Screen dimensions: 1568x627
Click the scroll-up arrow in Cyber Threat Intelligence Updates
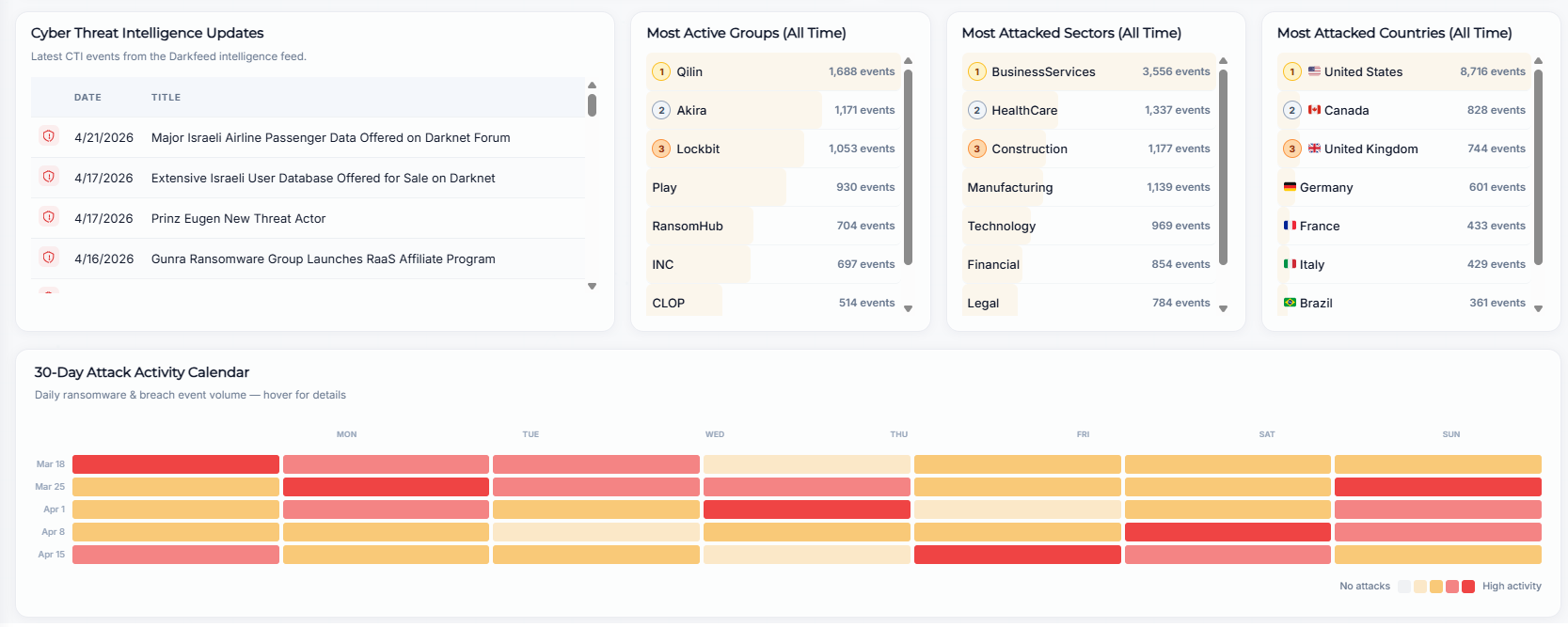click(x=592, y=85)
